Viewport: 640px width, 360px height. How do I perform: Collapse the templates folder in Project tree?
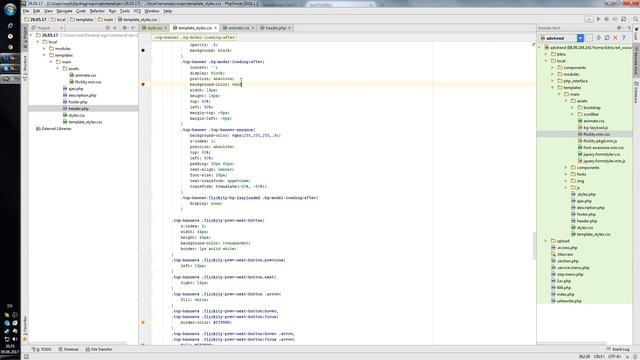tap(44, 55)
